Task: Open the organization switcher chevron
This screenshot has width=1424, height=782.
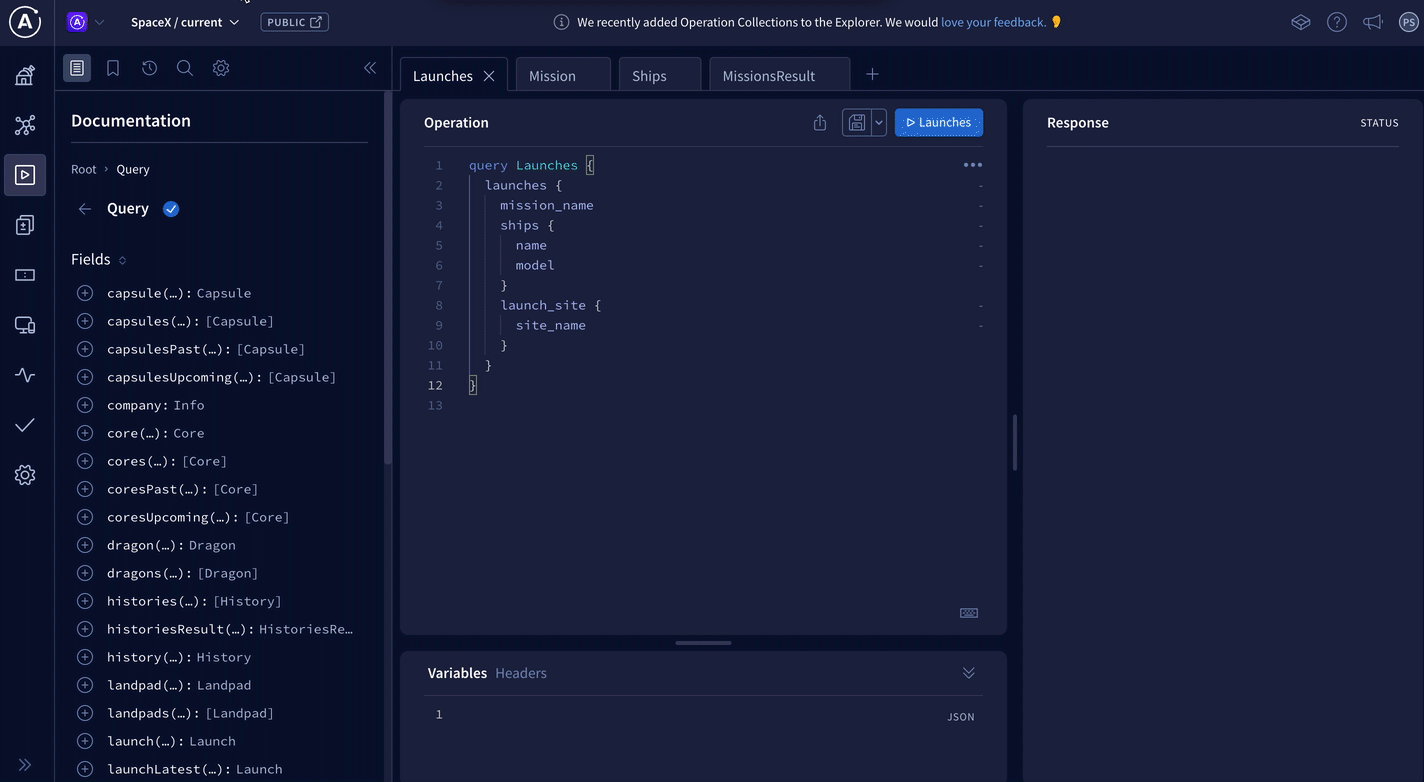Action: [x=99, y=22]
